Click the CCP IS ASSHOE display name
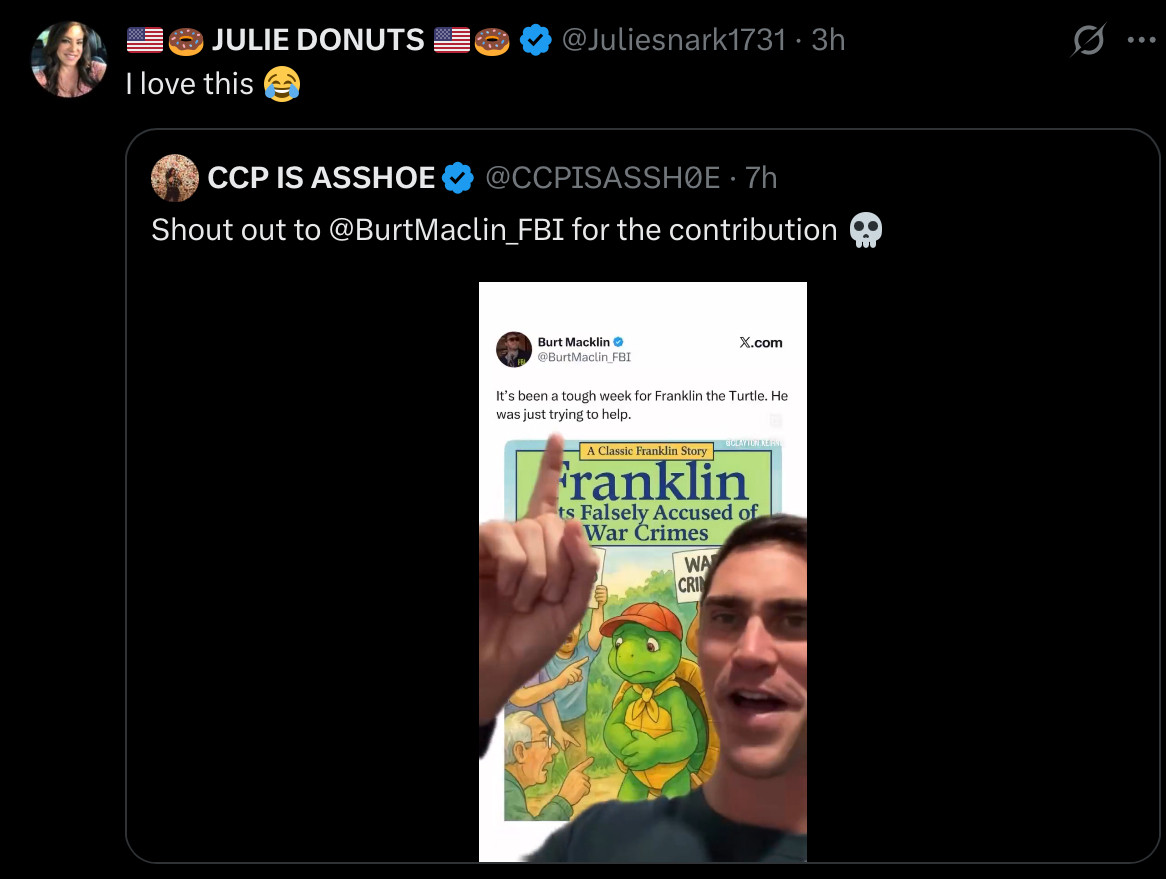The image size is (1166, 879). coord(320,178)
